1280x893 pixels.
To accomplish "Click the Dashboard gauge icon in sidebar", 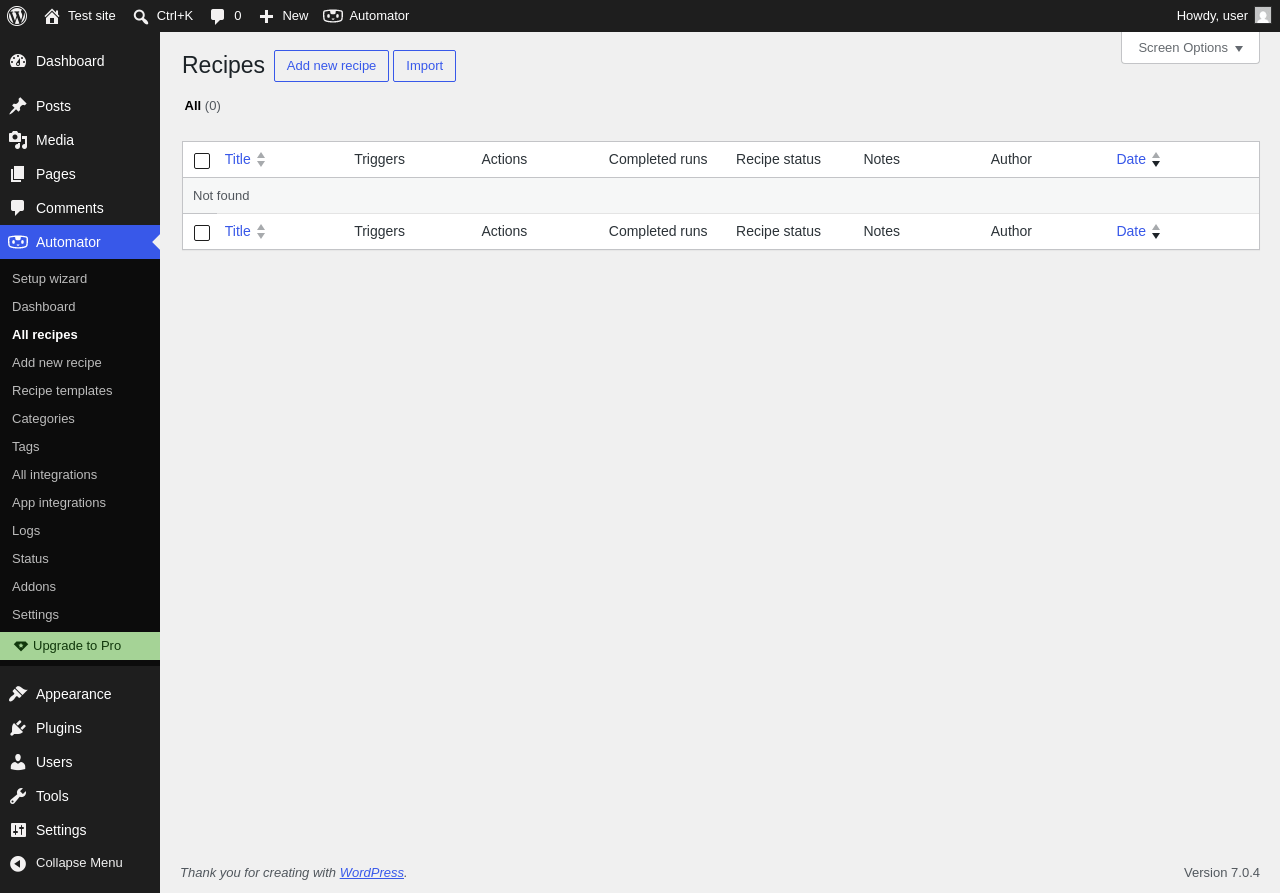I will point(18,61).
